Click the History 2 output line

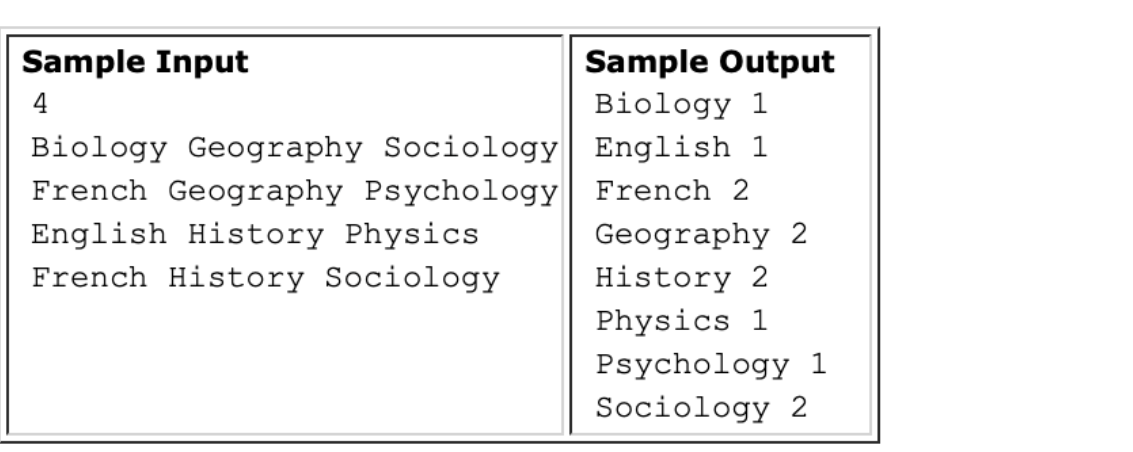point(681,279)
